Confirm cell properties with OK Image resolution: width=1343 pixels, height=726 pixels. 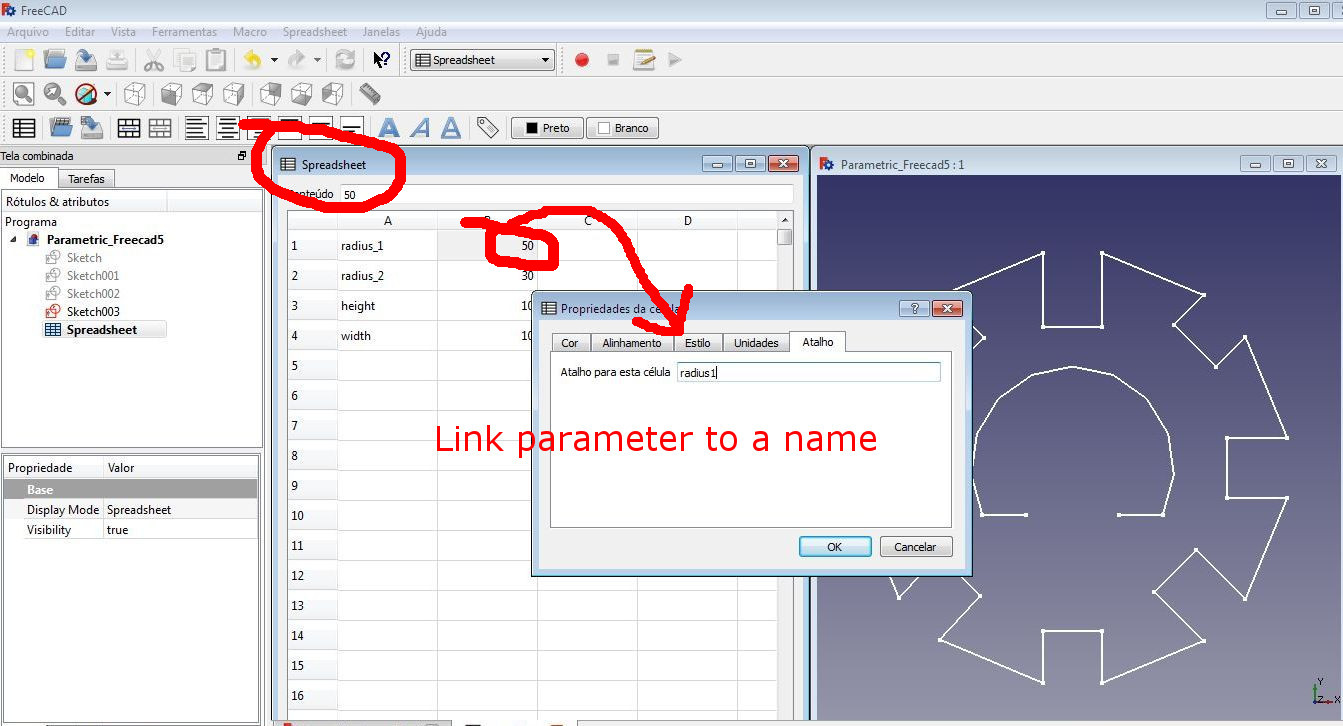coord(835,547)
